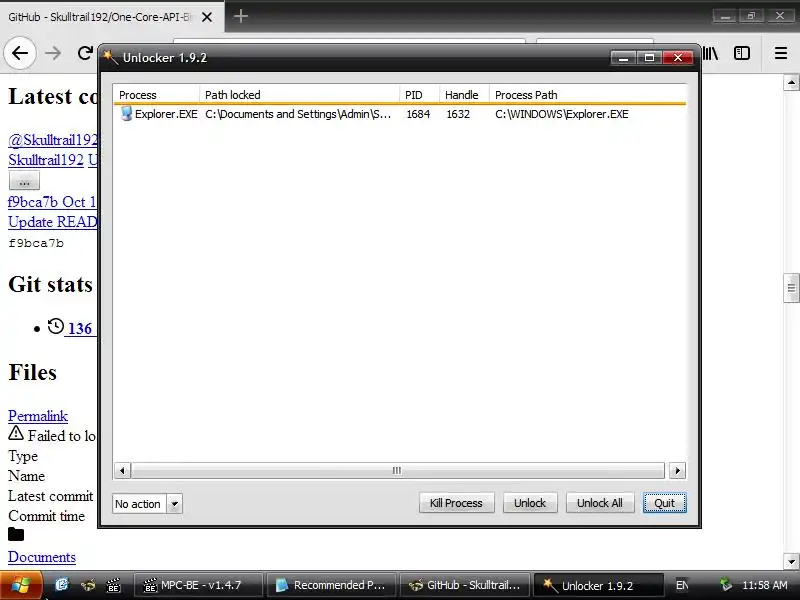Select the Explorer.EXE process row
This screenshot has width=800, height=600.
coord(399,114)
